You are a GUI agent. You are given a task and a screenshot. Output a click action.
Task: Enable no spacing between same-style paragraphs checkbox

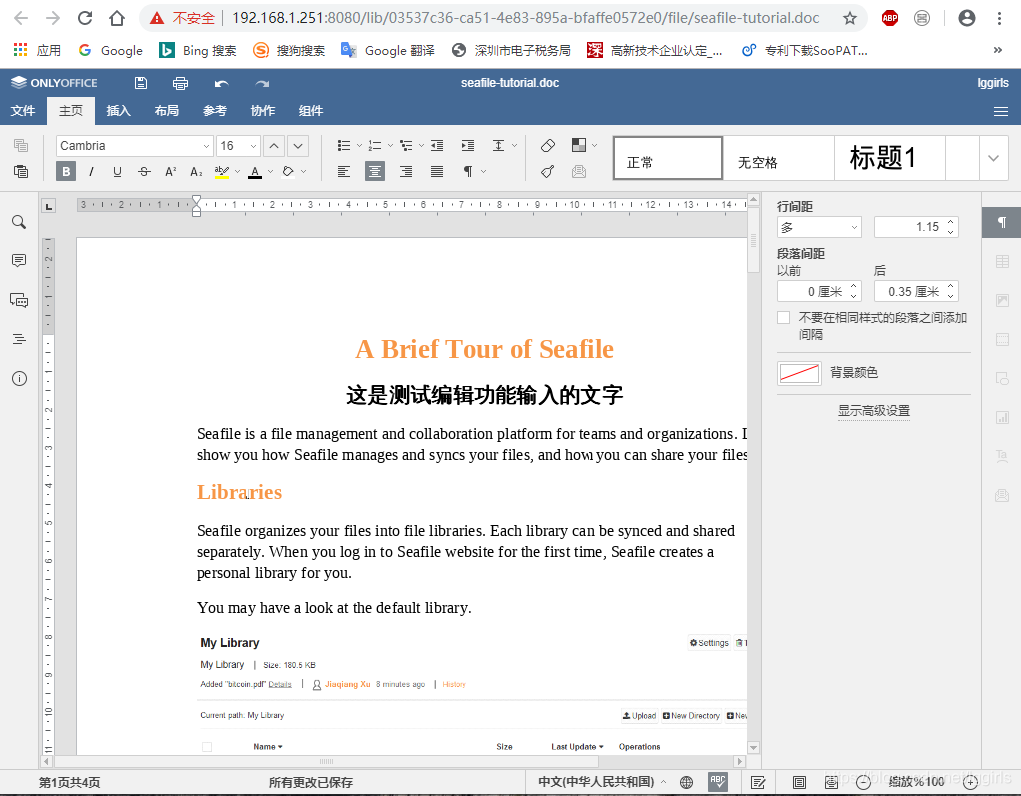click(x=784, y=318)
